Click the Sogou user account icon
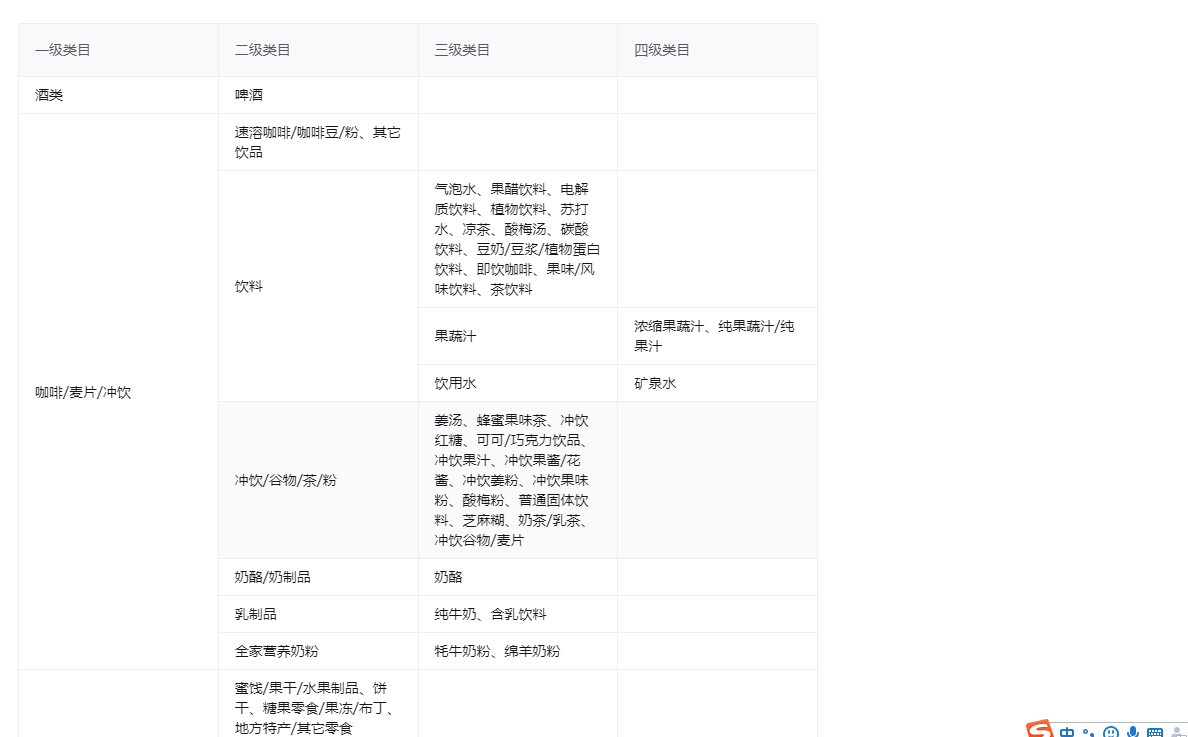Screen dimensions: 1188x737 click(1177, 732)
